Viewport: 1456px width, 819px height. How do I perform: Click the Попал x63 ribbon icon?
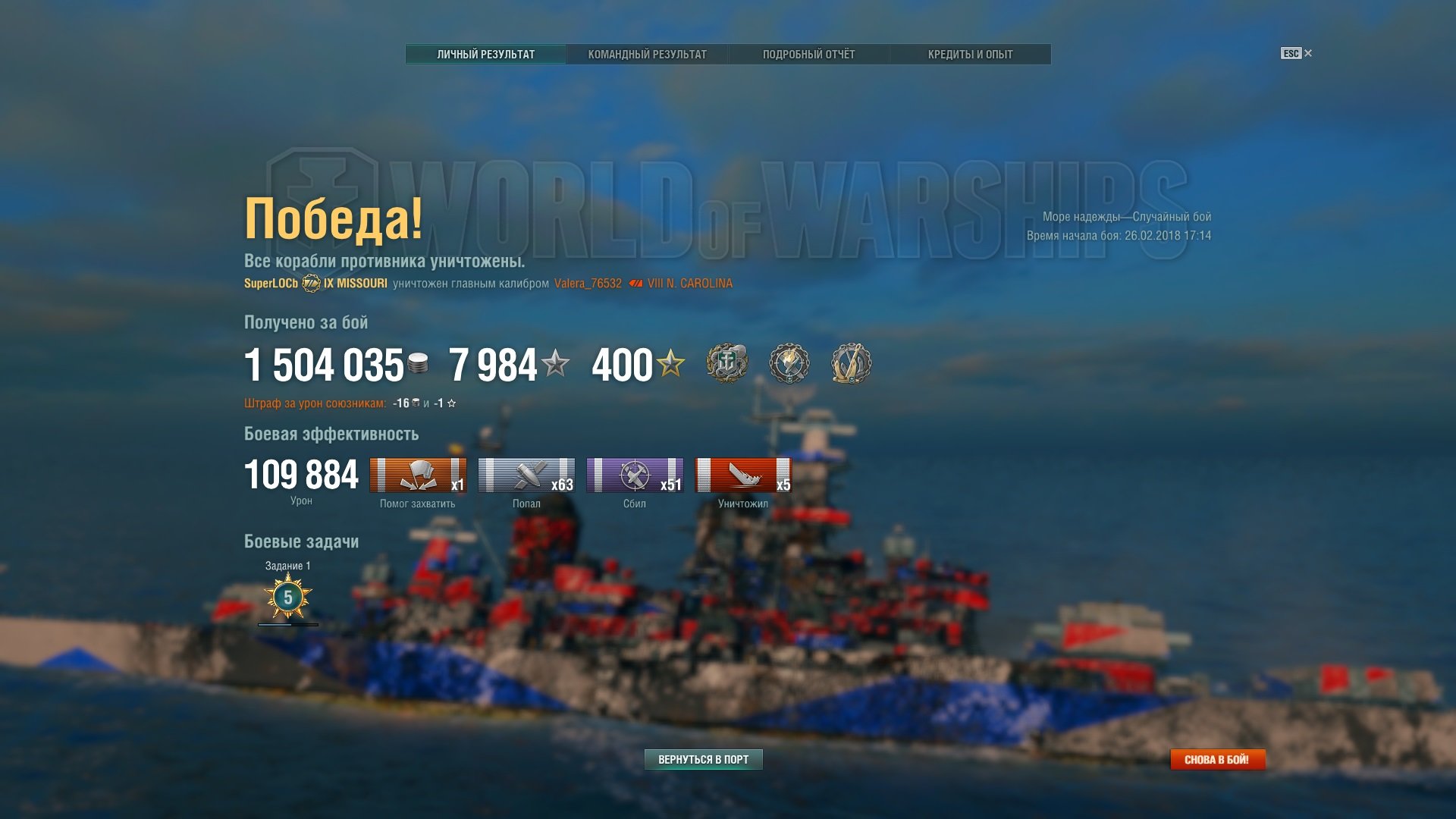click(526, 475)
